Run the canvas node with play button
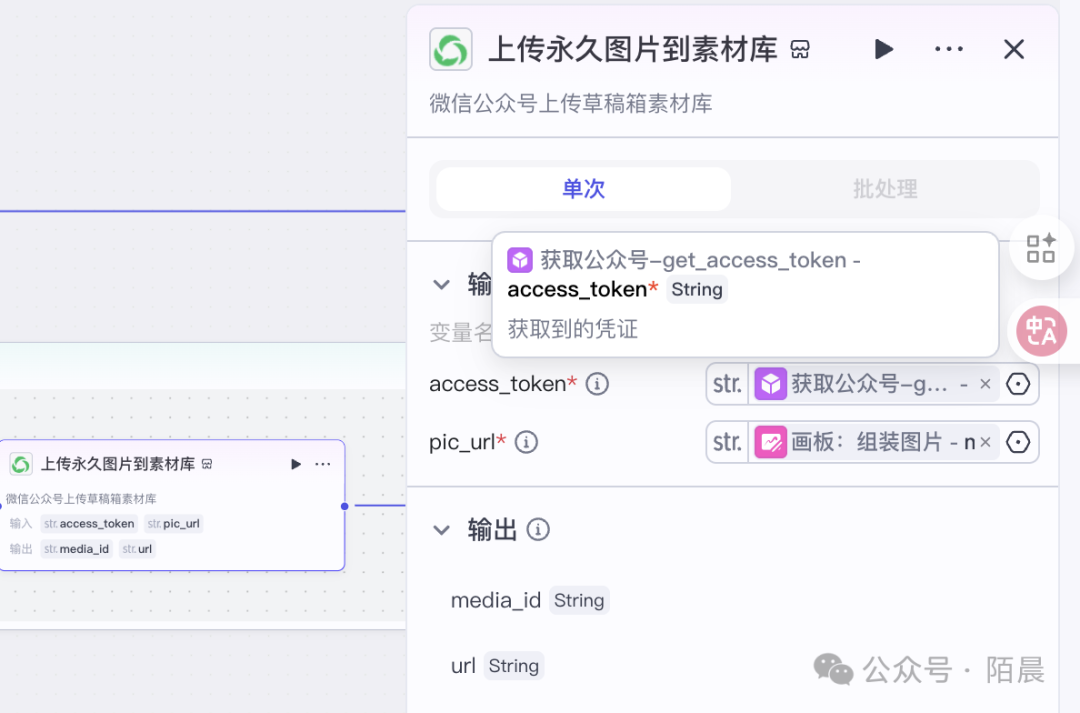 pos(296,464)
